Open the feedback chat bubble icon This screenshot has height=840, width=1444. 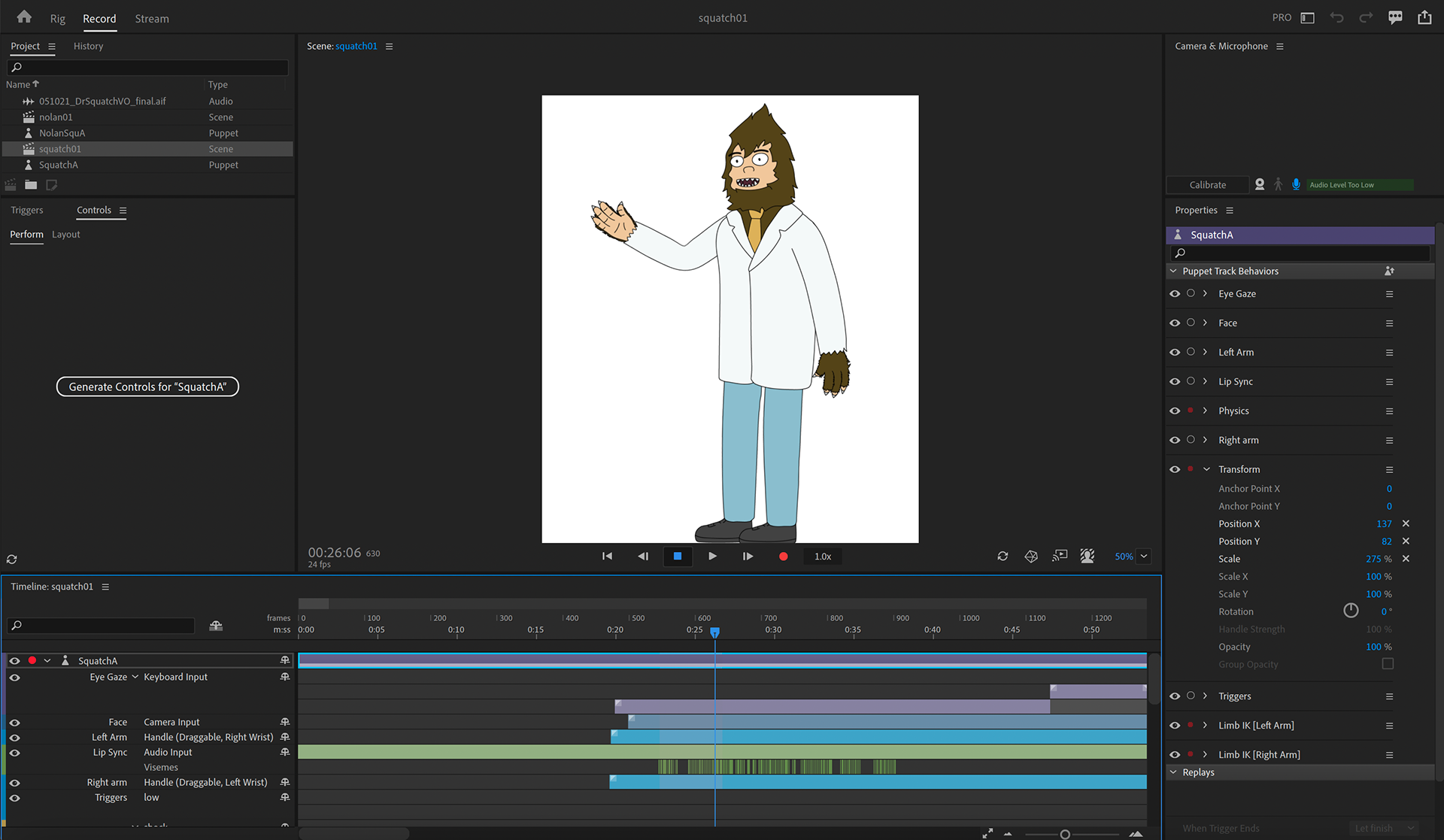[x=1395, y=18]
